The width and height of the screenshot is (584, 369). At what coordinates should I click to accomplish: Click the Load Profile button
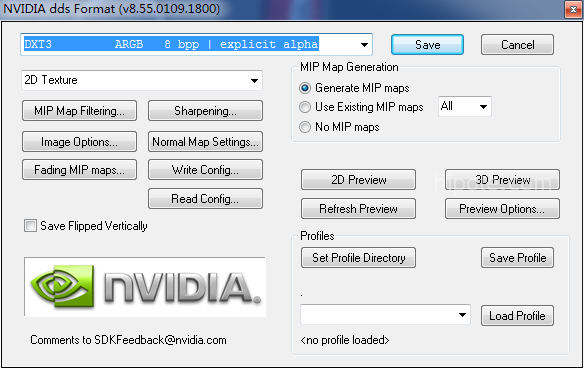click(x=517, y=316)
